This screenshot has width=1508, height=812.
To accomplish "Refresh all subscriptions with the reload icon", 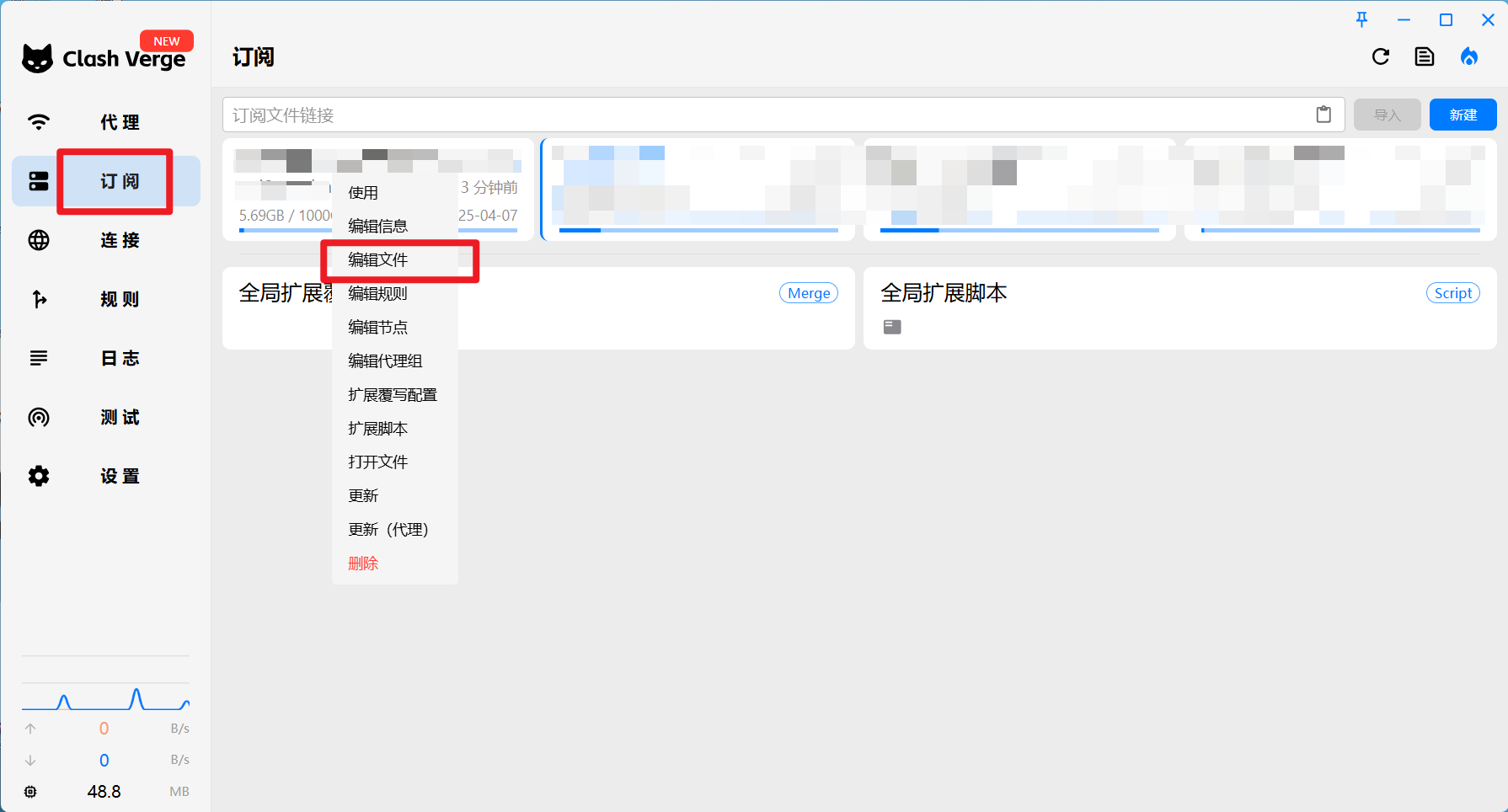I will click(x=1381, y=56).
